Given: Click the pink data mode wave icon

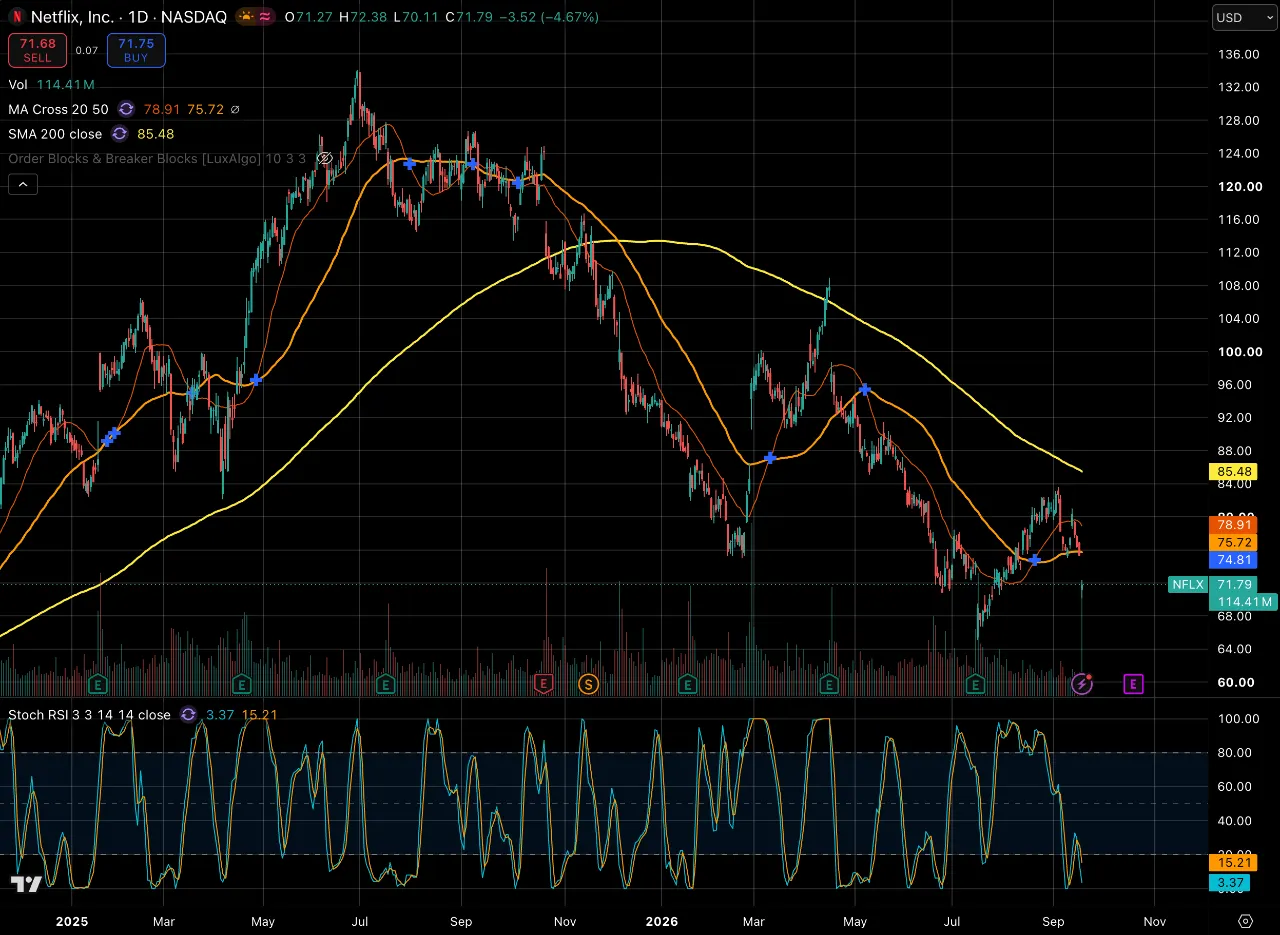Looking at the screenshot, I should (x=266, y=17).
